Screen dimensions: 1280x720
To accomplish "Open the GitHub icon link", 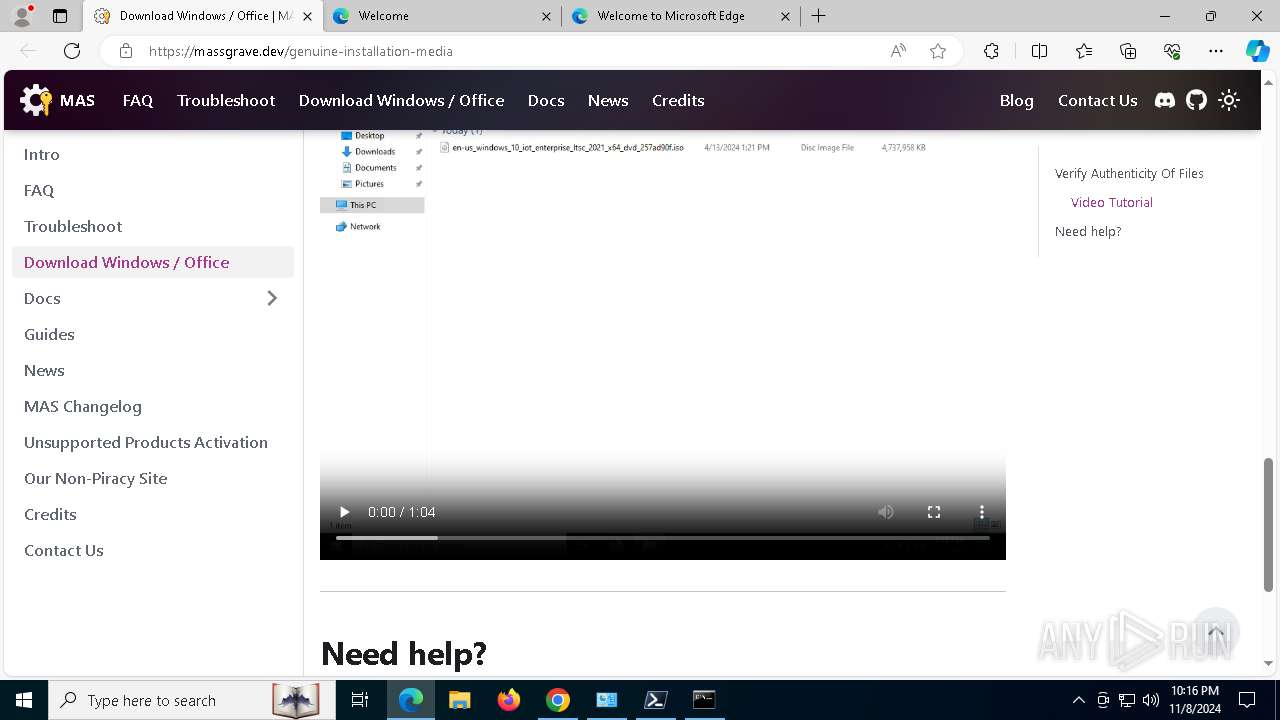I will click(x=1197, y=100).
